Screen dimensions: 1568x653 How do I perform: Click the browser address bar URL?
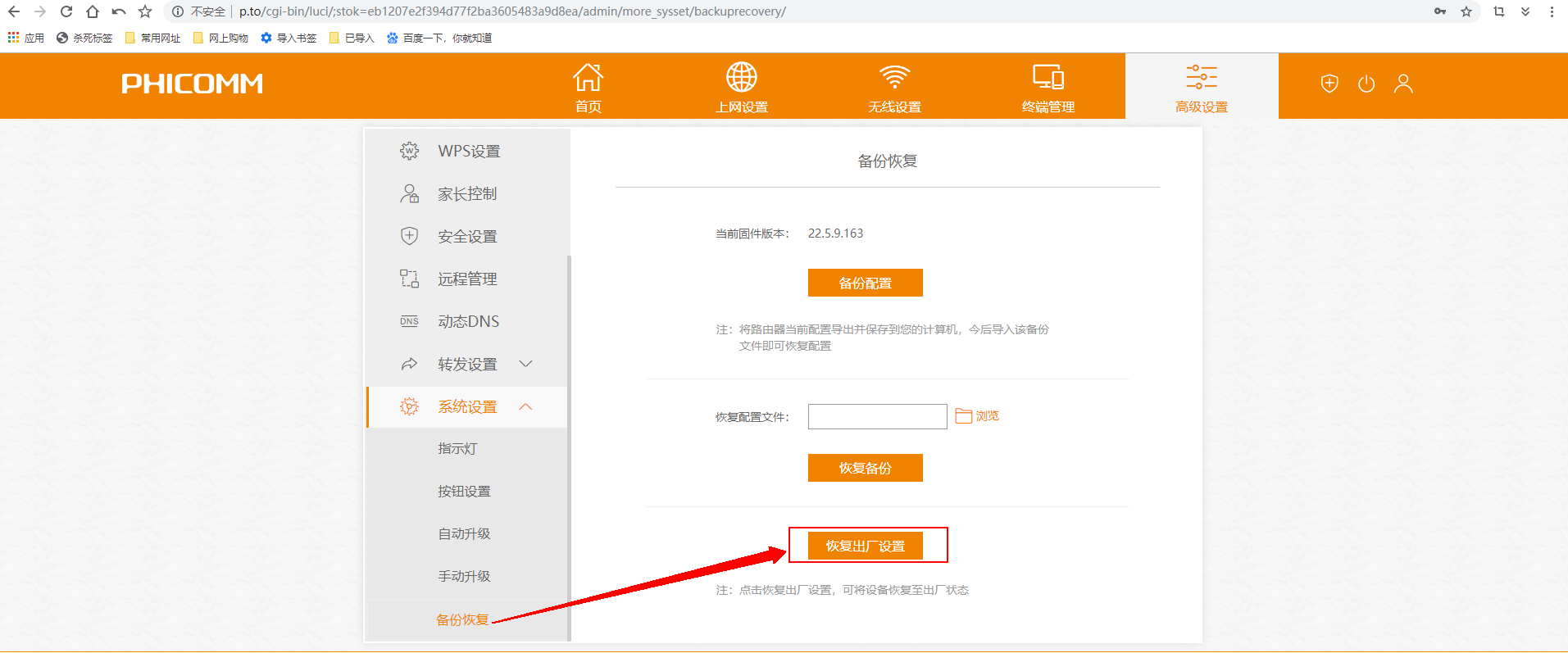512,11
